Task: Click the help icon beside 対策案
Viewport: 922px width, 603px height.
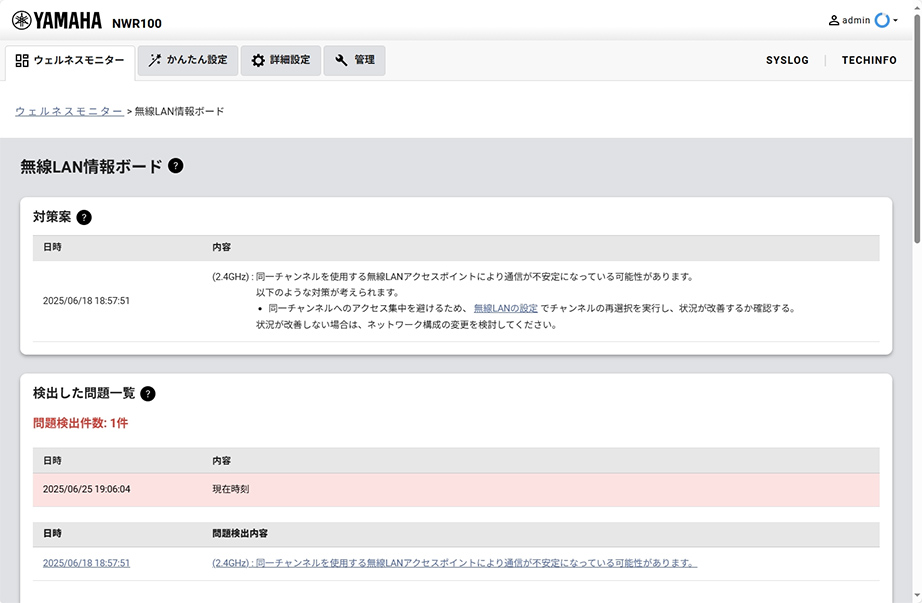Action: click(86, 216)
